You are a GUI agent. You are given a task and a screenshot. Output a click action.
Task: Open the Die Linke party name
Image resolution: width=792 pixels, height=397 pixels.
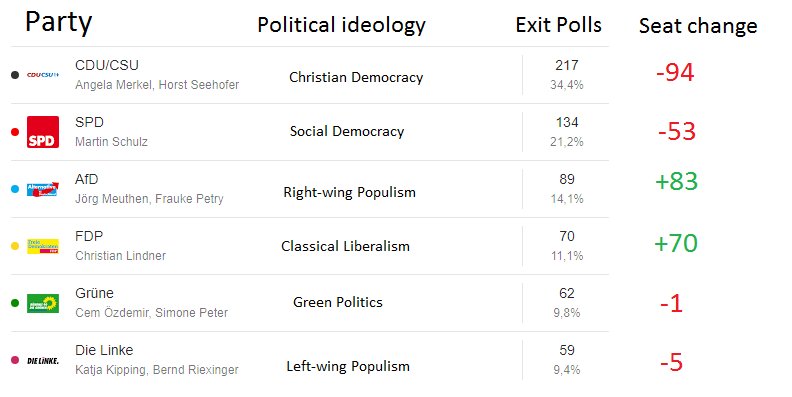(104, 350)
